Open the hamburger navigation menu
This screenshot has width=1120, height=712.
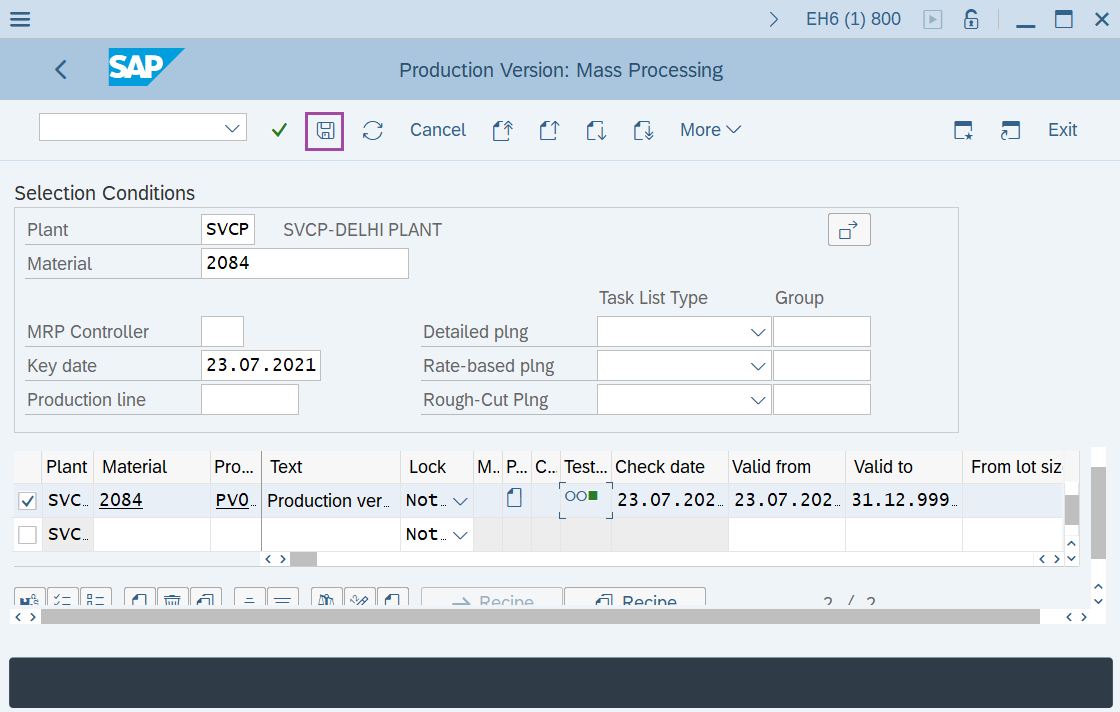19,18
